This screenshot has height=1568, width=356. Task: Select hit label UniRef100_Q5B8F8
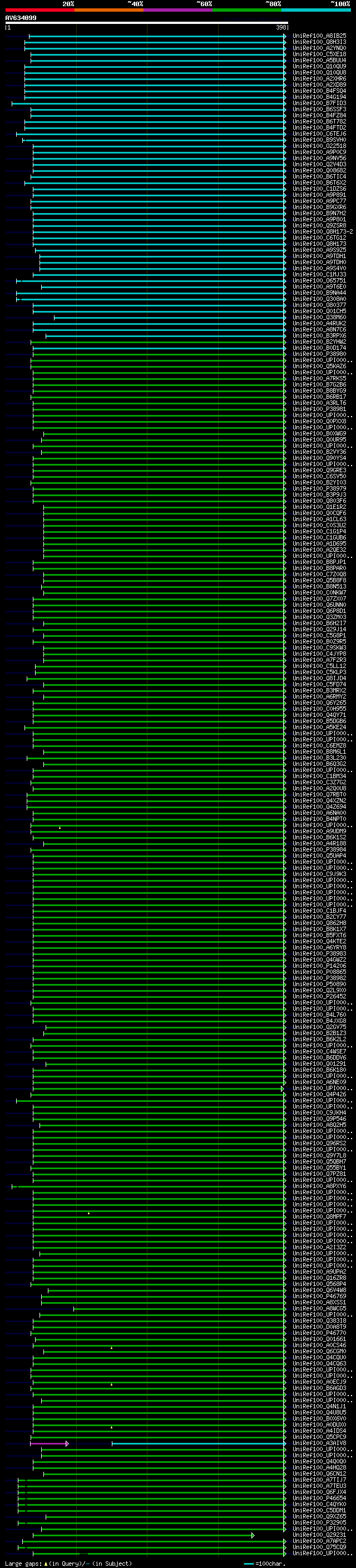coord(319,581)
